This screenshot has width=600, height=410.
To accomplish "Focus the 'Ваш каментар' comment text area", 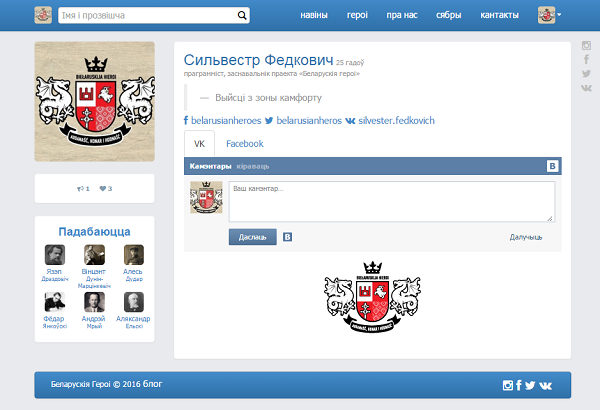I will (x=391, y=201).
